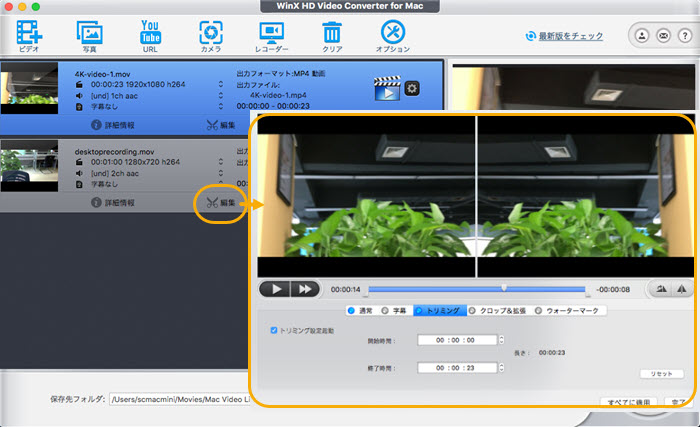The image size is (700, 427).
Task: Select the トリミング tab
Action: tap(440, 310)
